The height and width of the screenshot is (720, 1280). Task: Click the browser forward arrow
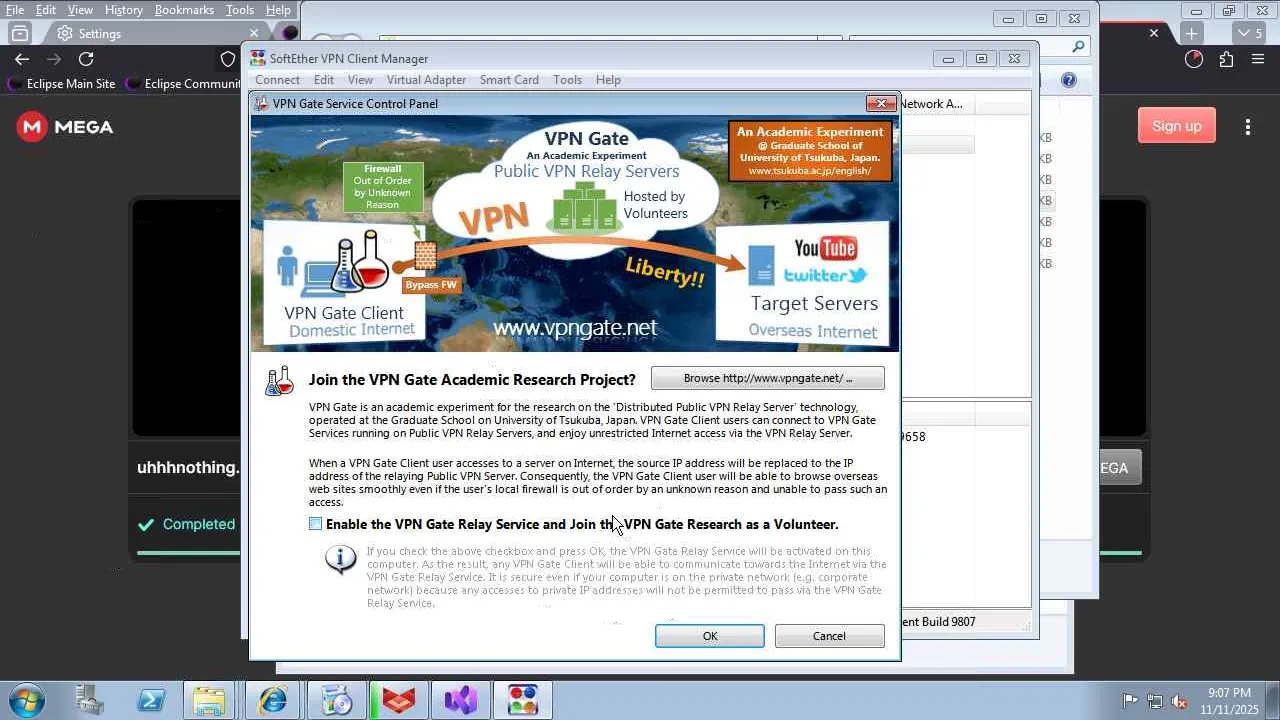pos(54,59)
